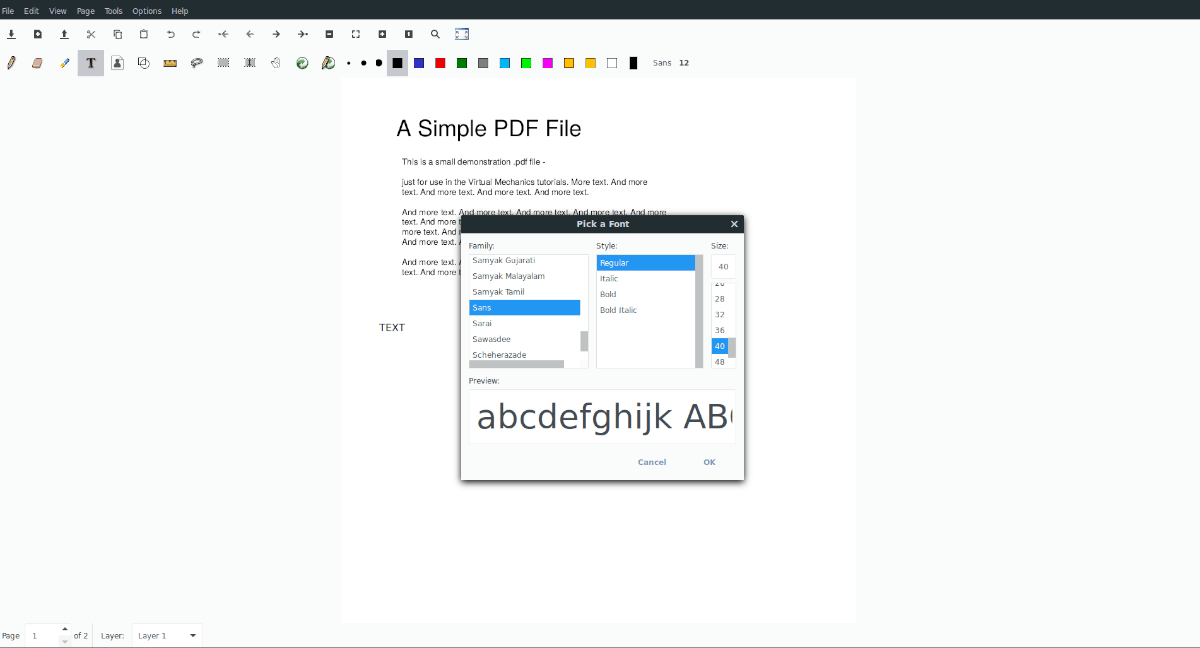Screen dimensions: 1200x648
Task: Click the Normal size zoom icon
Action: point(409,34)
